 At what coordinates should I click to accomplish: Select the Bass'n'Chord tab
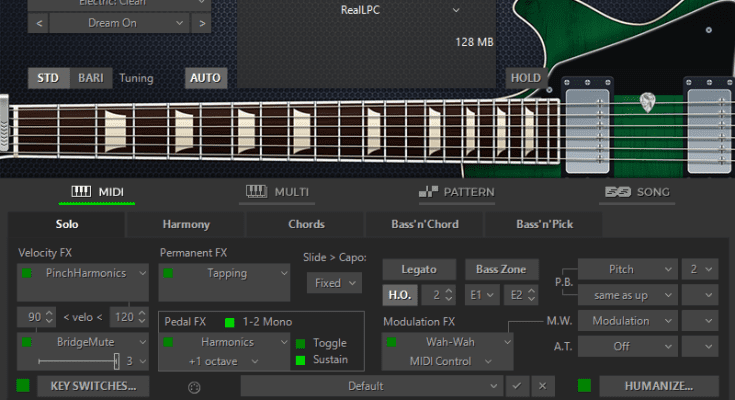click(x=424, y=224)
